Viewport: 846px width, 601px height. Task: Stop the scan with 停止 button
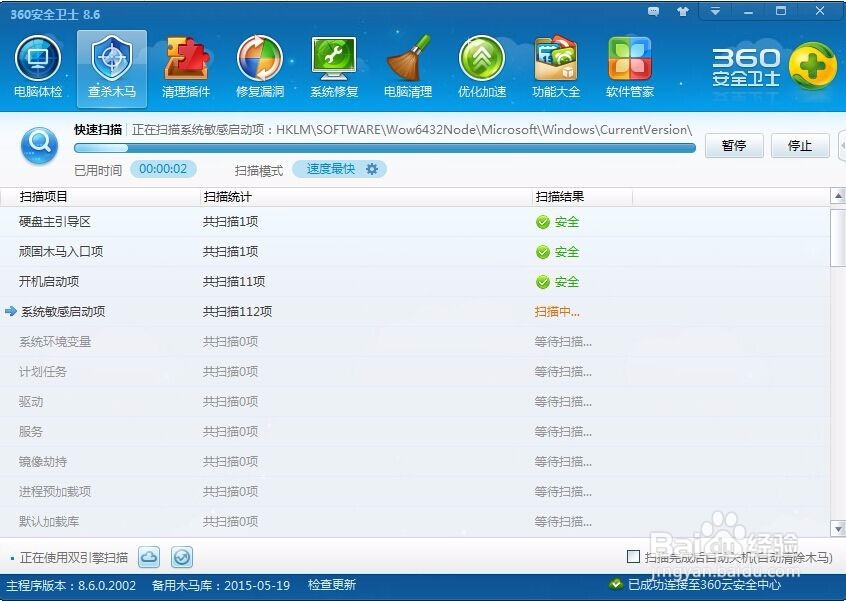pyautogui.click(x=800, y=146)
